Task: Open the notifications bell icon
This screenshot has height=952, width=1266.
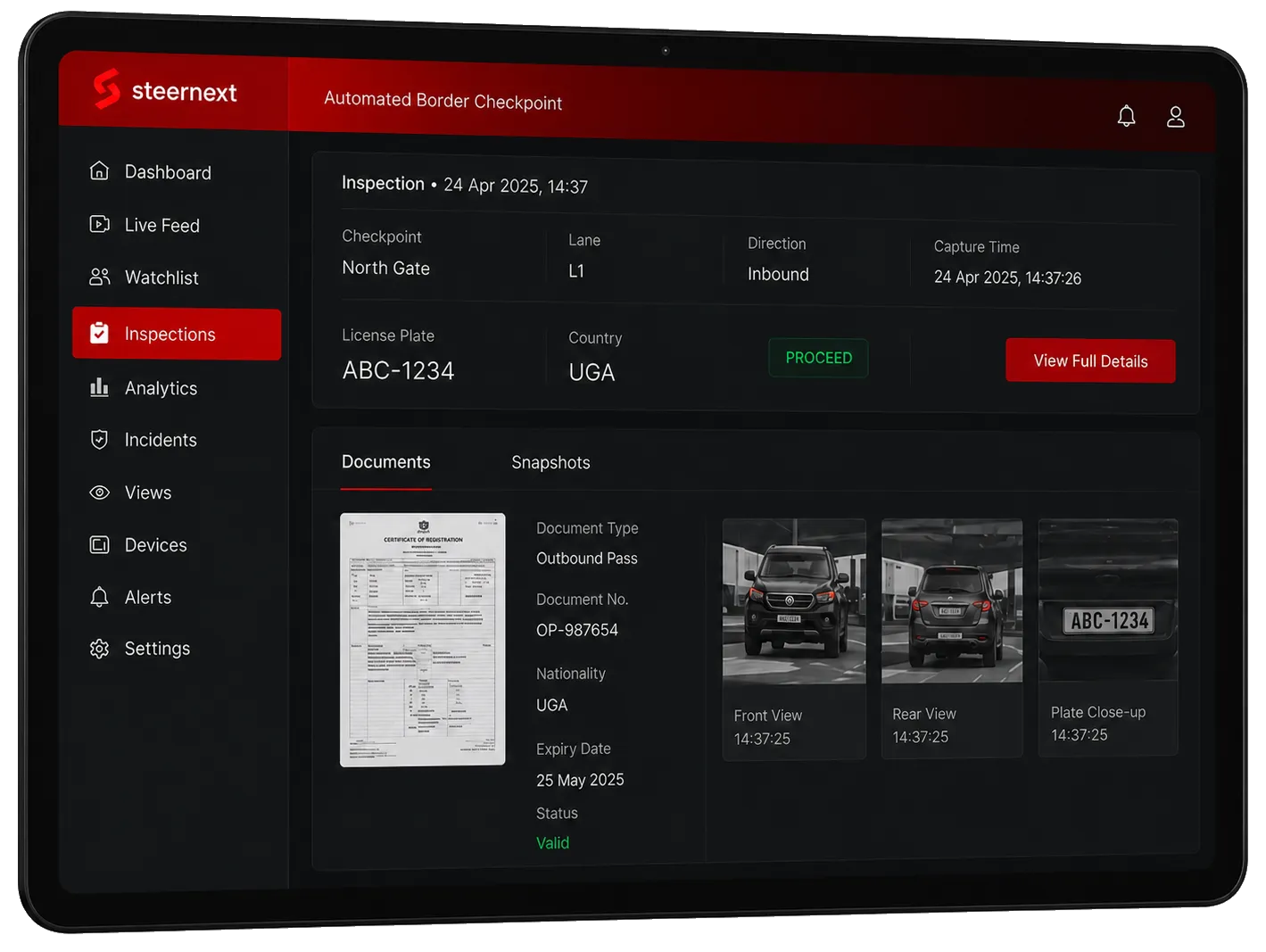Action: [x=1126, y=116]
